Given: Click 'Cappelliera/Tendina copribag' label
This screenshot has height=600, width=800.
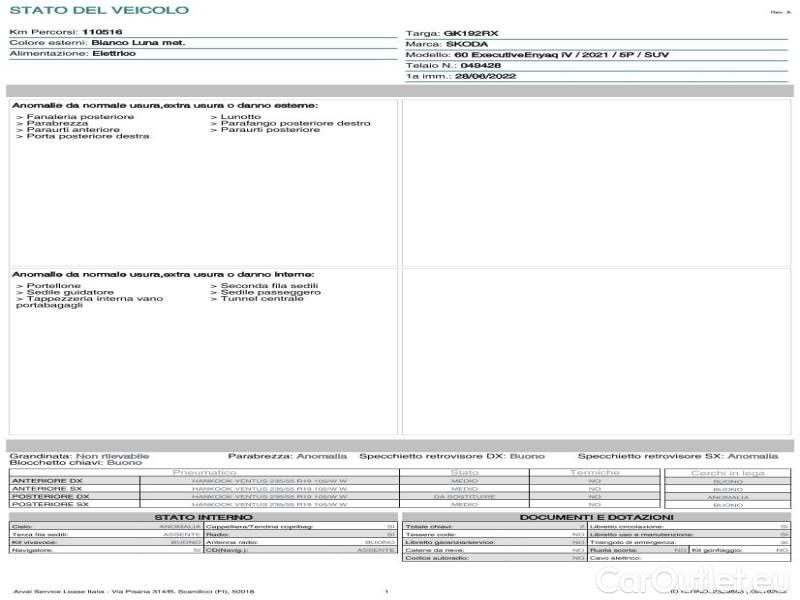Looking at the screenshot, I should click(260, 527).
